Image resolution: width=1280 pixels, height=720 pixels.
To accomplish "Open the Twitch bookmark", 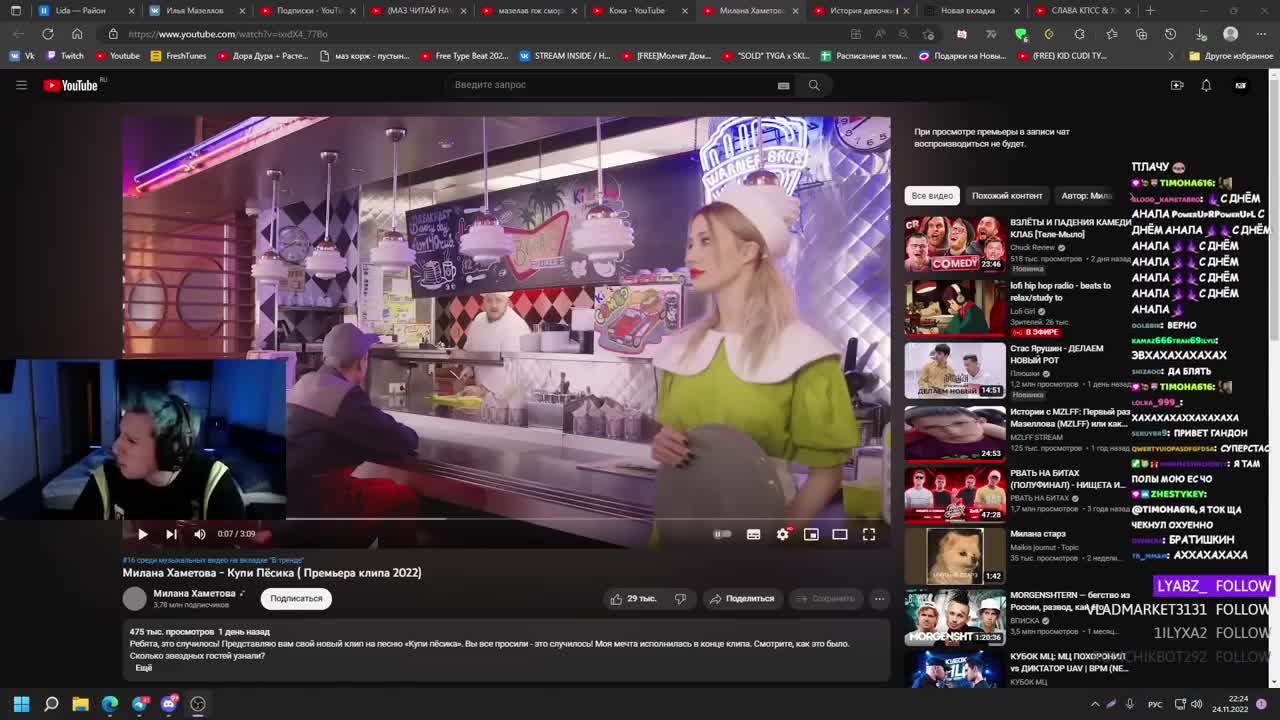I will [65, 56].
